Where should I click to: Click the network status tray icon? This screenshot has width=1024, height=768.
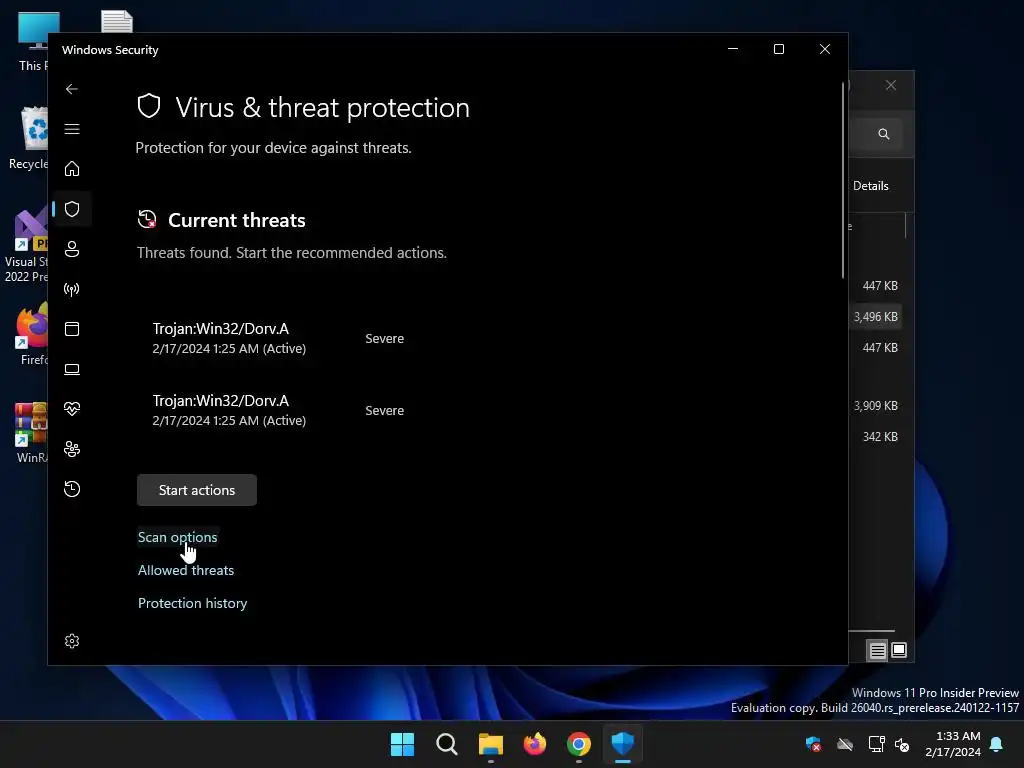coord(876,744)
